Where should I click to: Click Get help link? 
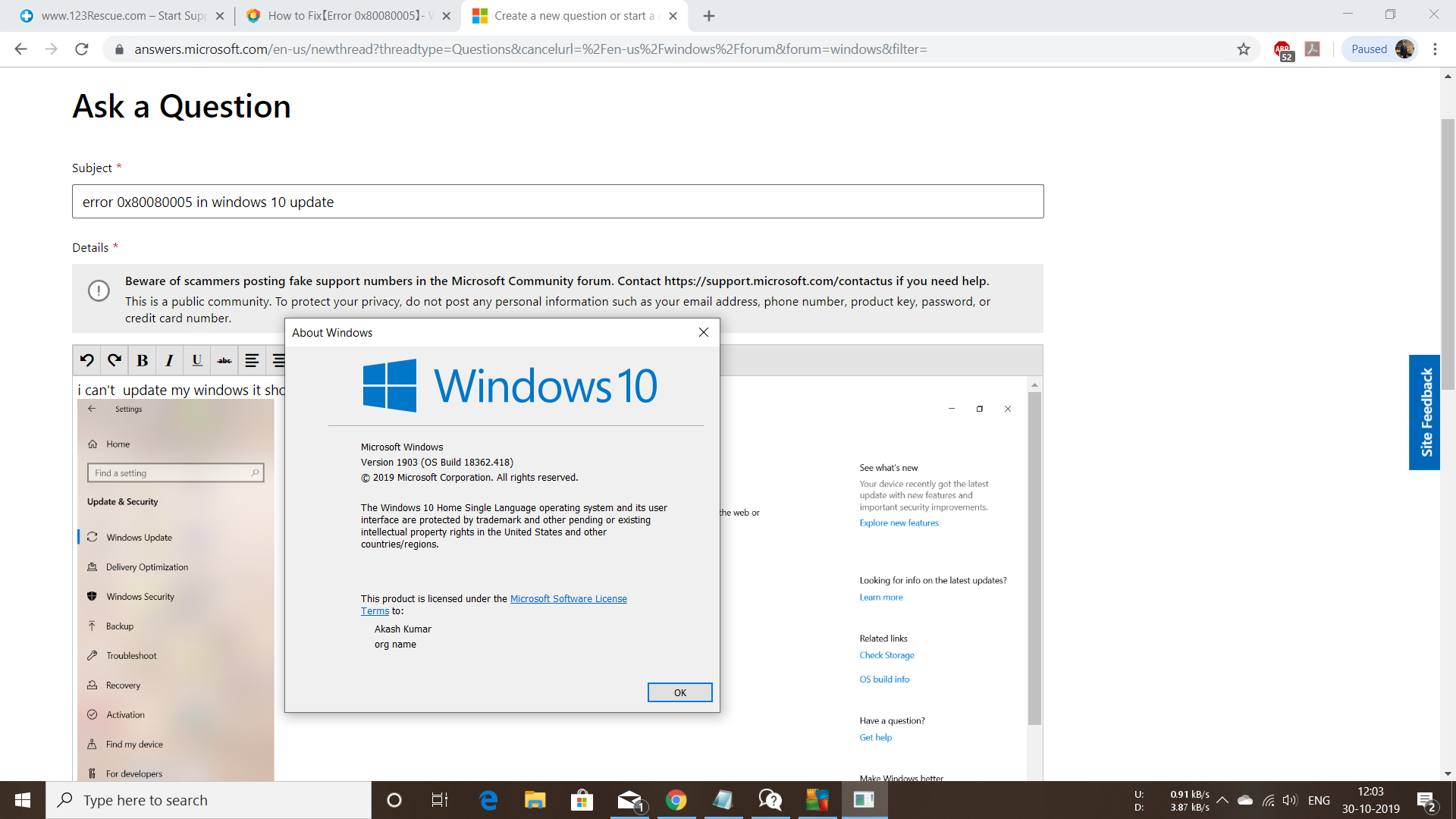pos(875,737)
